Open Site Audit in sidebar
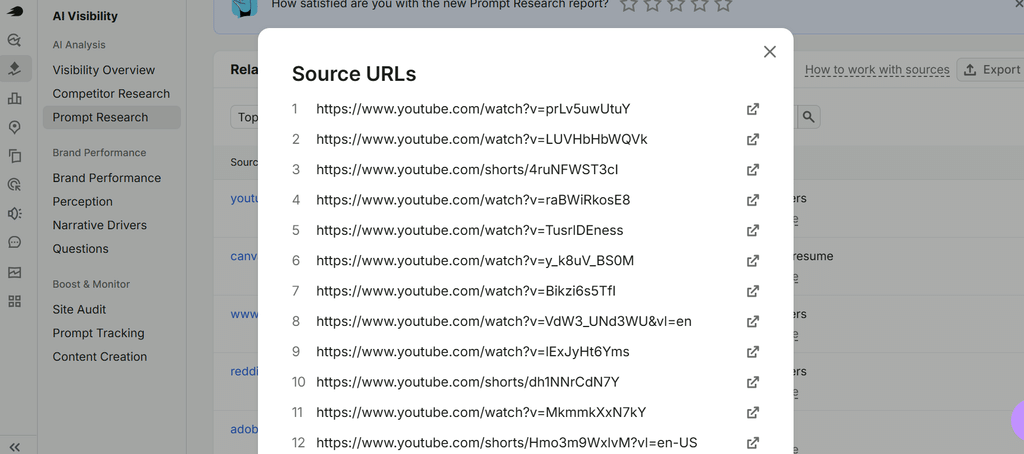This screenshot has height=454, width=1024. pyautogui.click(x=79, y=309)
